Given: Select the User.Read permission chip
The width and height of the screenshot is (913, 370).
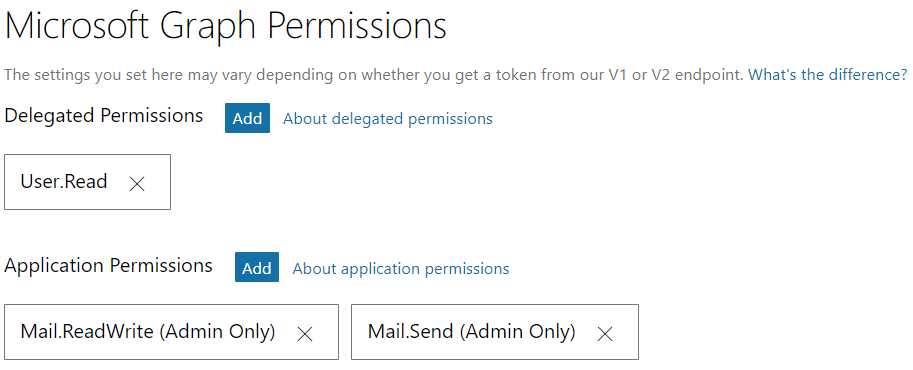Looking at the screenshot, I should click(x=87, y=182).
